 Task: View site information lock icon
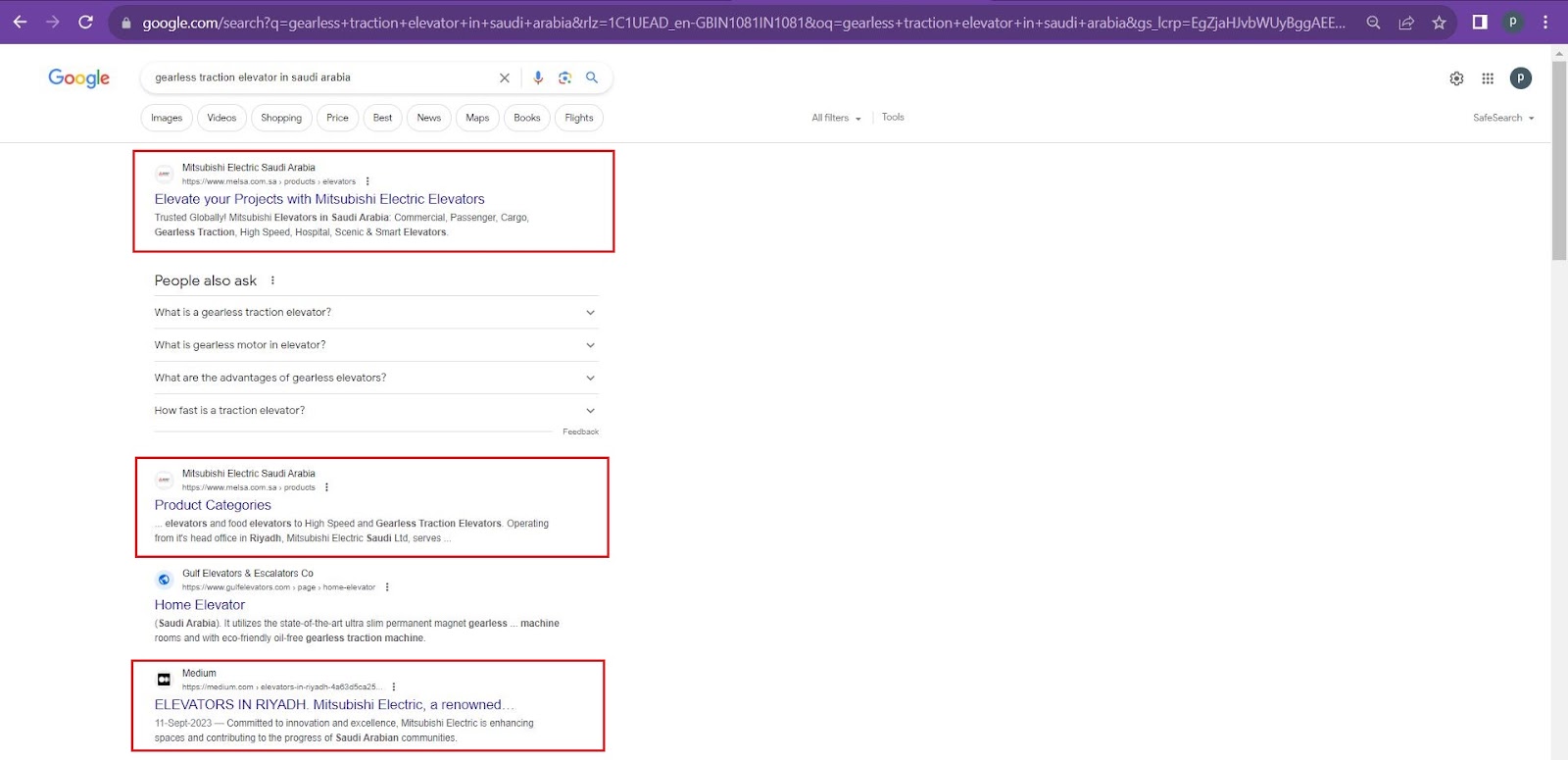[x=125, y=23]
